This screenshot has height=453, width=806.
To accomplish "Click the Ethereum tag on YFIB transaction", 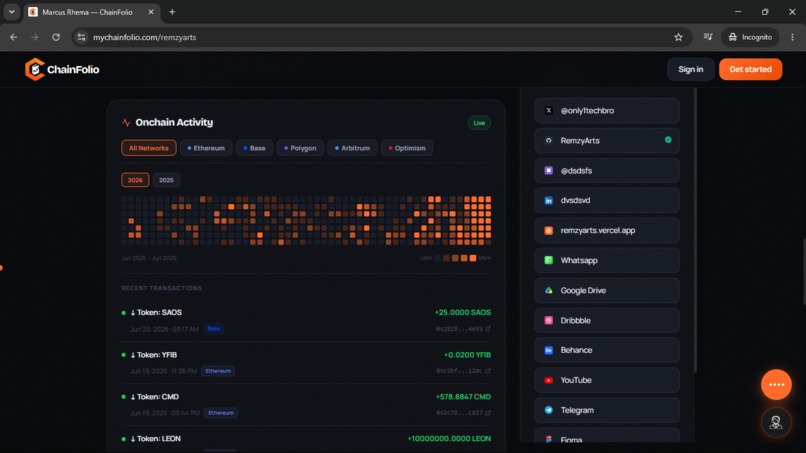I will tap(218, 371).
